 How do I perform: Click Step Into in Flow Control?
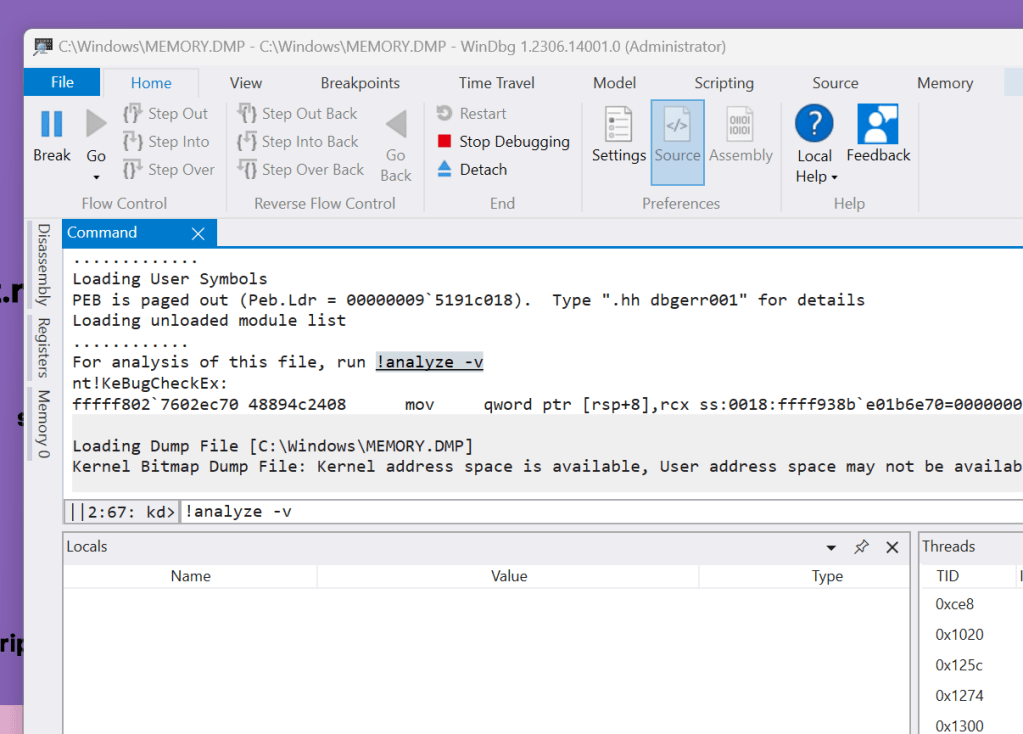166,142
